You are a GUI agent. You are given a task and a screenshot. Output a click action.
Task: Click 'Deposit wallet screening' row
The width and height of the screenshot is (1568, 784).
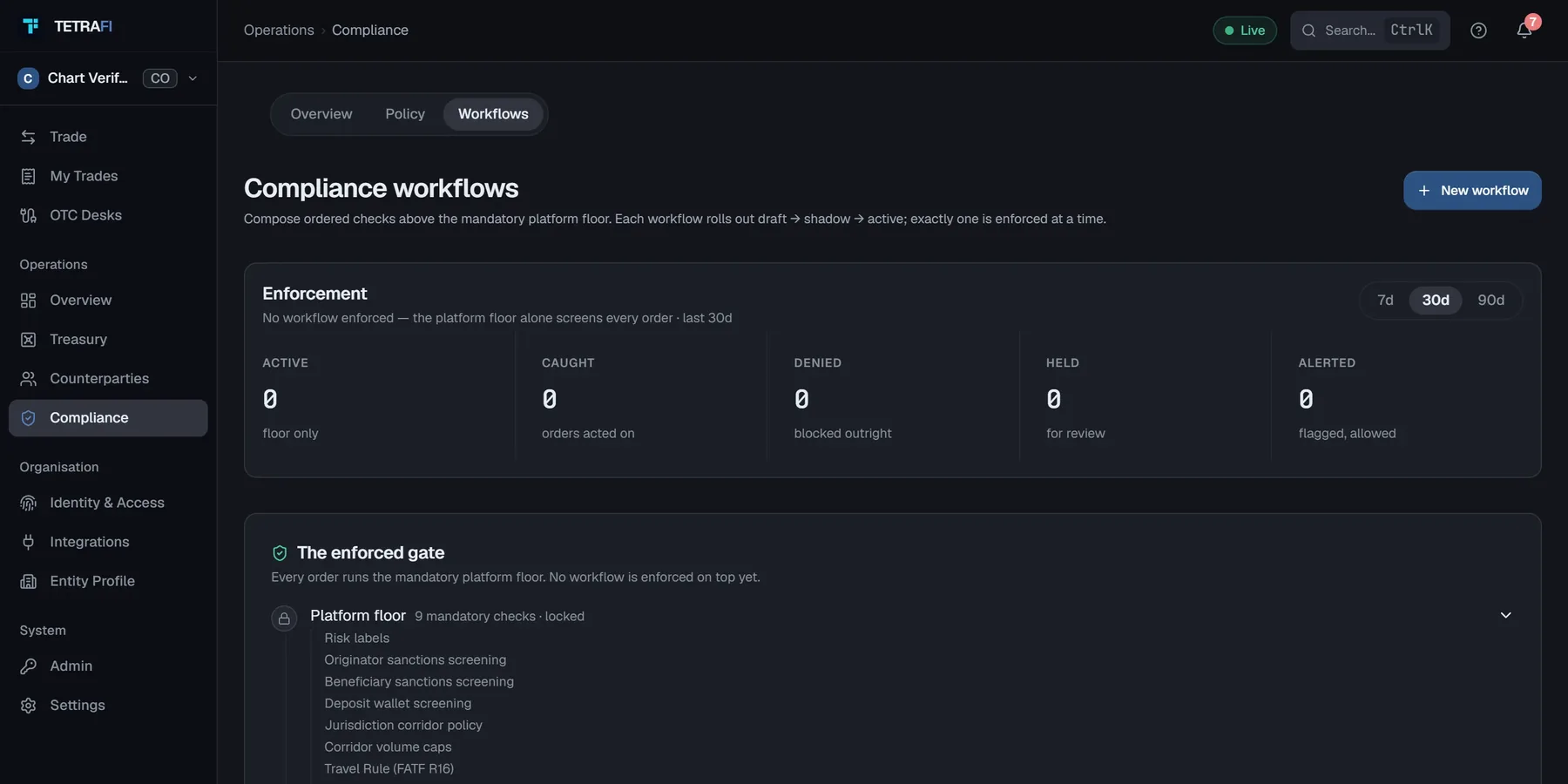point(398,704)
